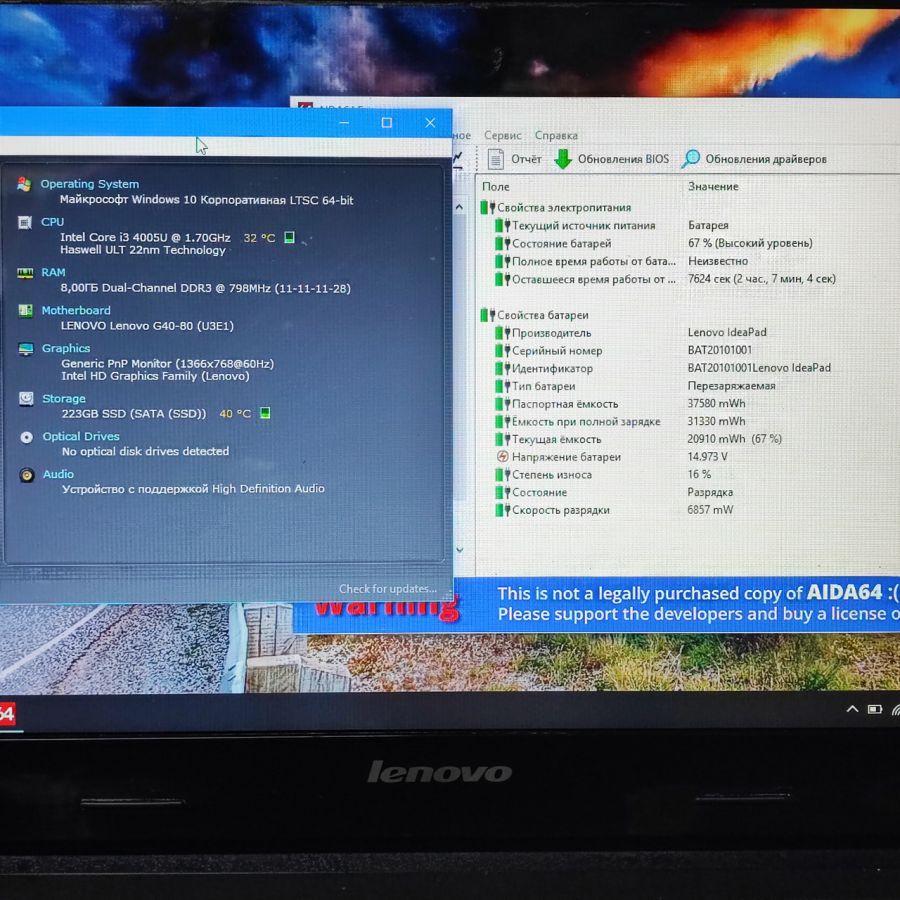Click Обновления BIOS toolbar button

pos(612,159)
